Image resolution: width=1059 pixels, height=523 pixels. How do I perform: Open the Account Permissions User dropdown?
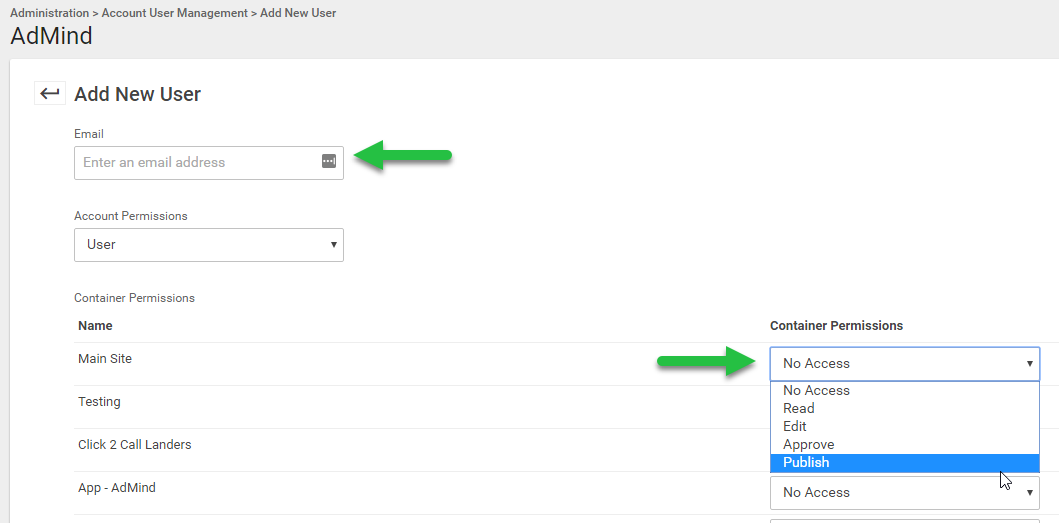coord(209,245)
